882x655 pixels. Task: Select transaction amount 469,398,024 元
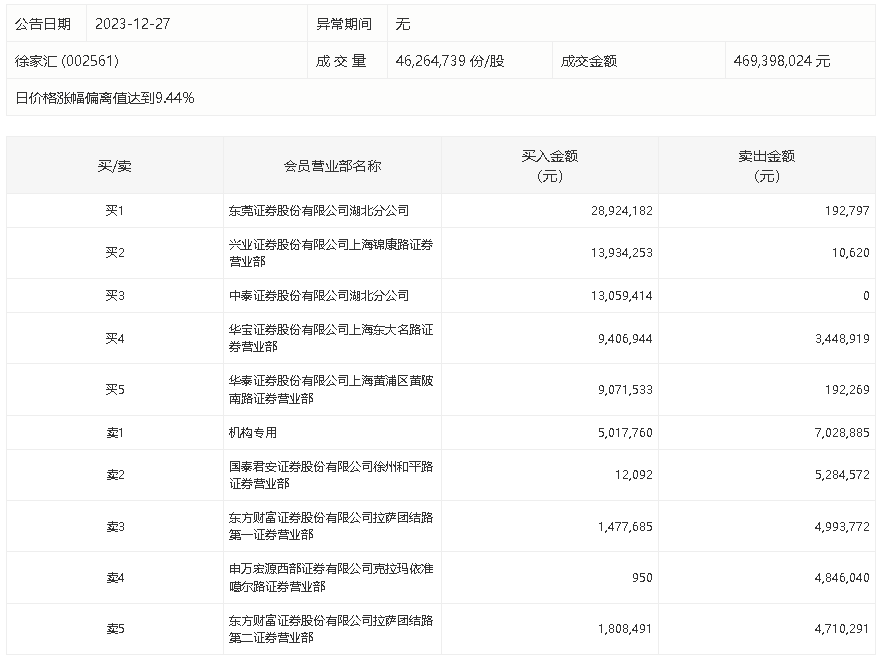pos(781,61)
